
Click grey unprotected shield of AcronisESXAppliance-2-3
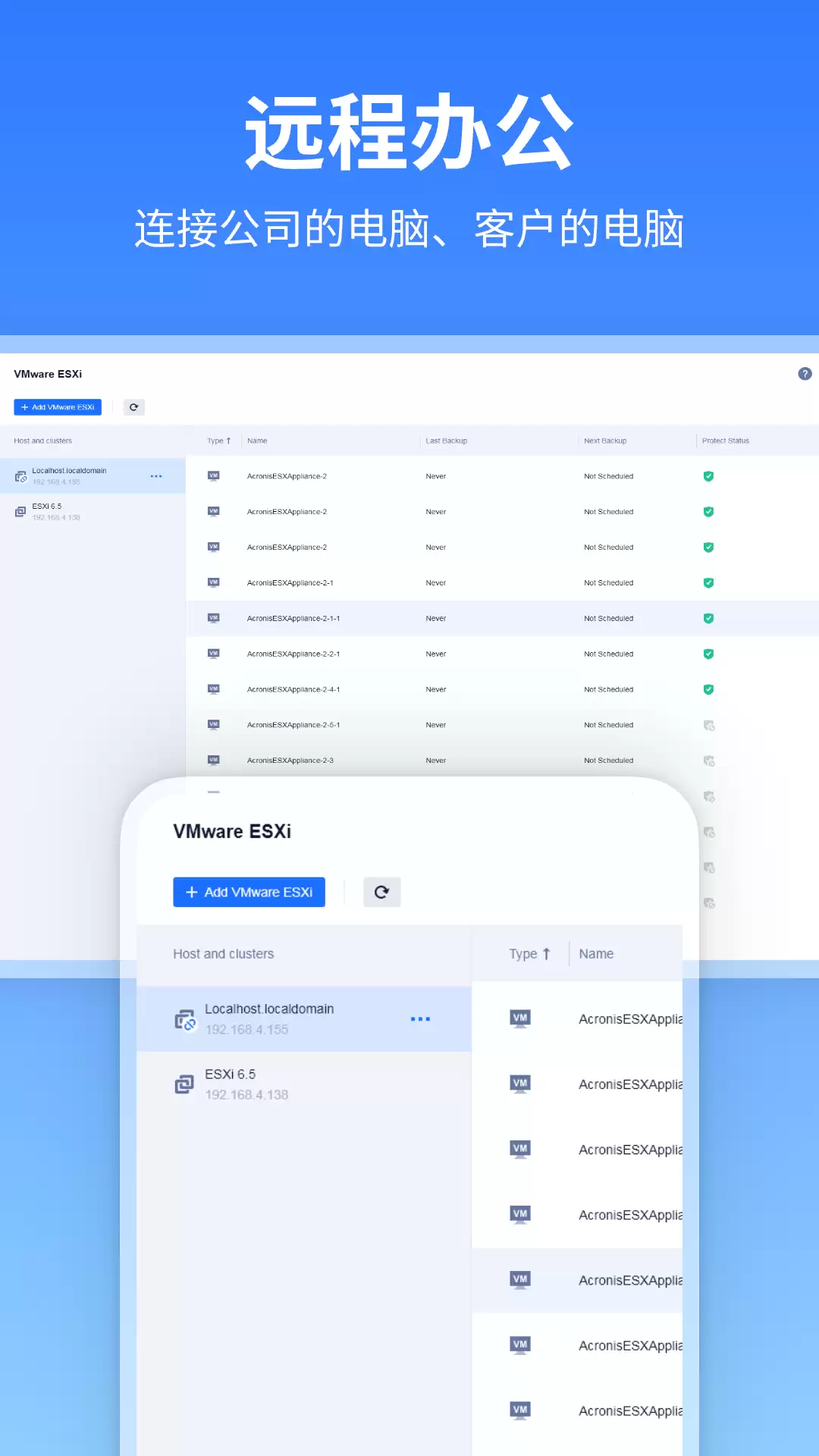(x=709, y=761)
